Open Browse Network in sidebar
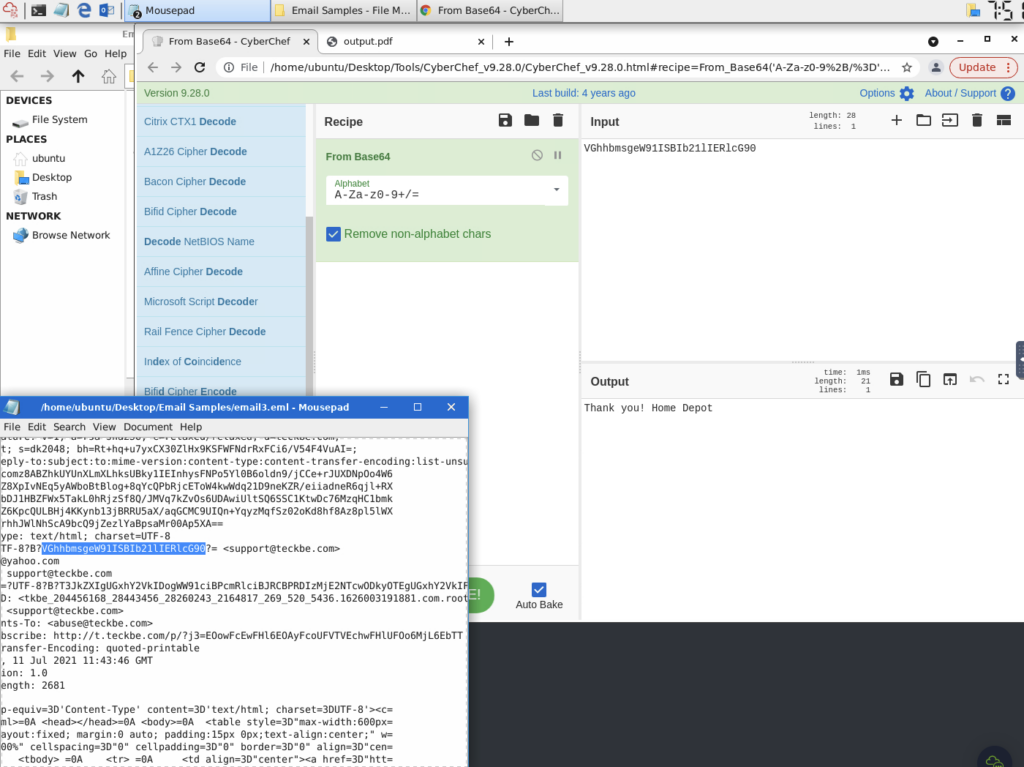Screen dimensions: 1024x767 71,235
